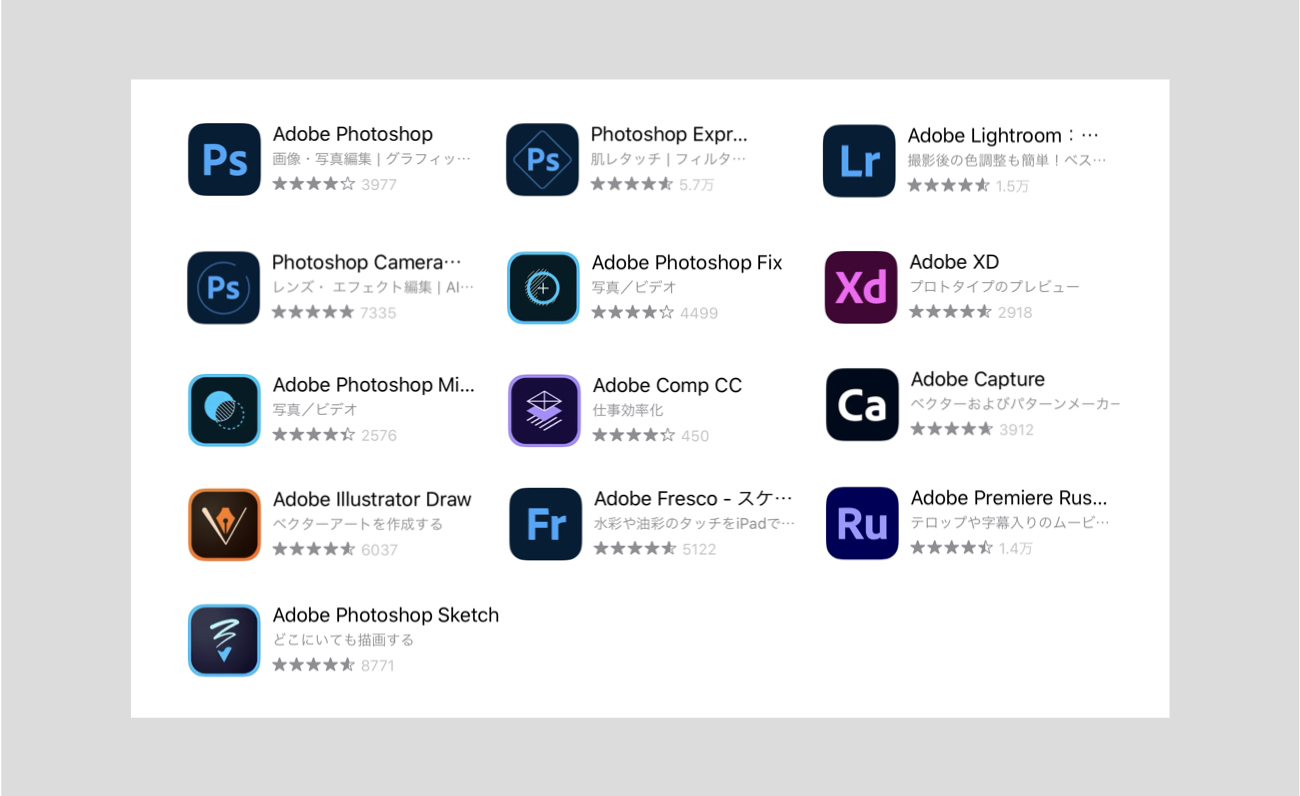Click the star rating showing 1.5万
1300x796 pixels.
[x=949, y=185]
